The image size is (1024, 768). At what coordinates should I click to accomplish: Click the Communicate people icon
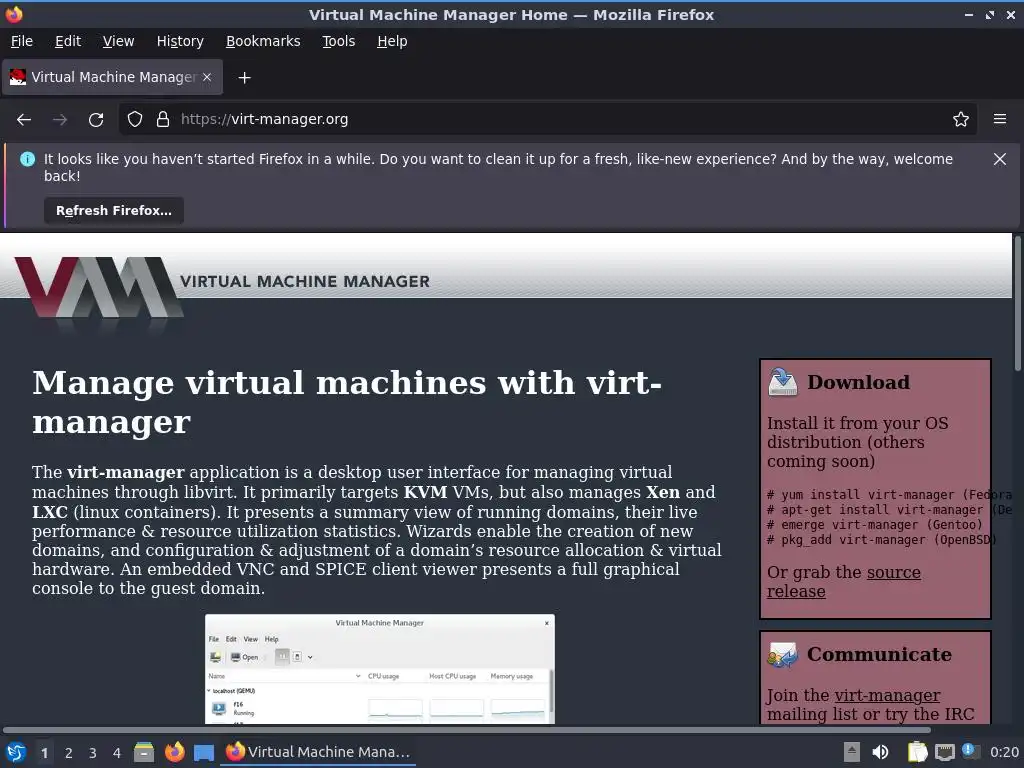pyautogui.click(x=782, y=654)
